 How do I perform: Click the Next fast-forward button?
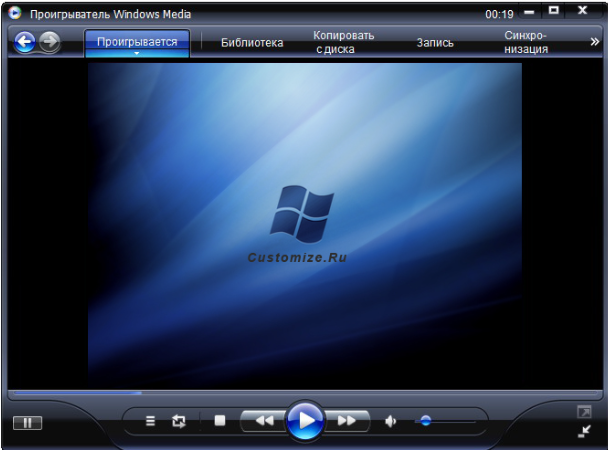(x=346, y=421)
